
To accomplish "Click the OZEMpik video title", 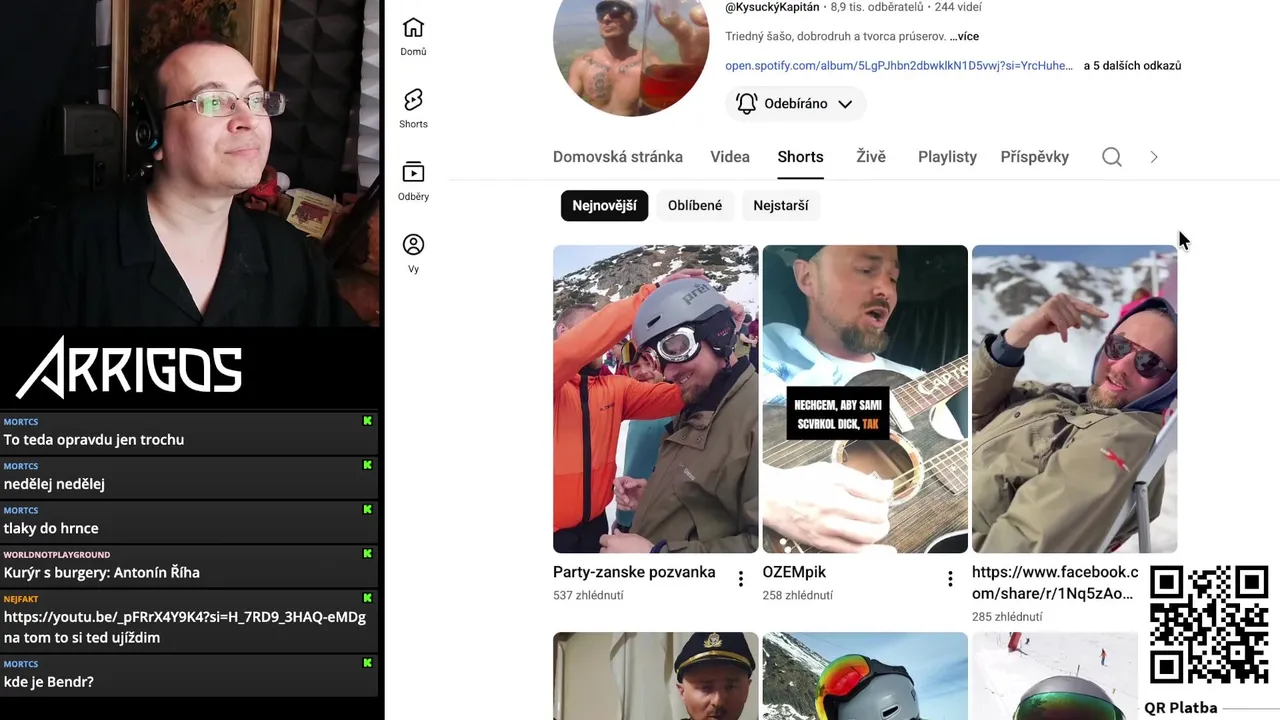I will [794, 573].
